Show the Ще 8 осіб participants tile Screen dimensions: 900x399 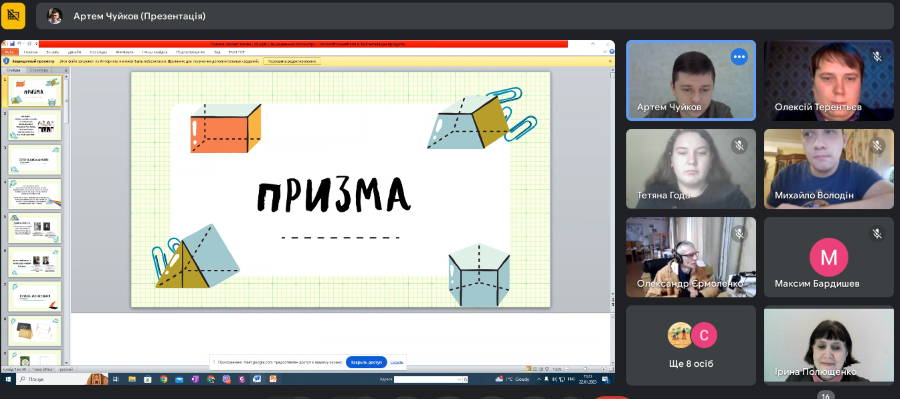coord(691,345)
